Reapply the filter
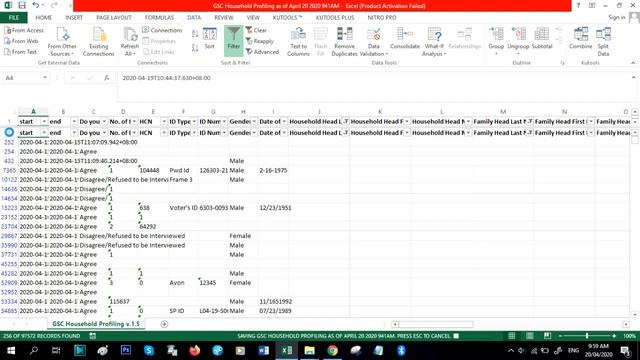The height and width of the screenshot is (360, 640). tap(260, 41)
